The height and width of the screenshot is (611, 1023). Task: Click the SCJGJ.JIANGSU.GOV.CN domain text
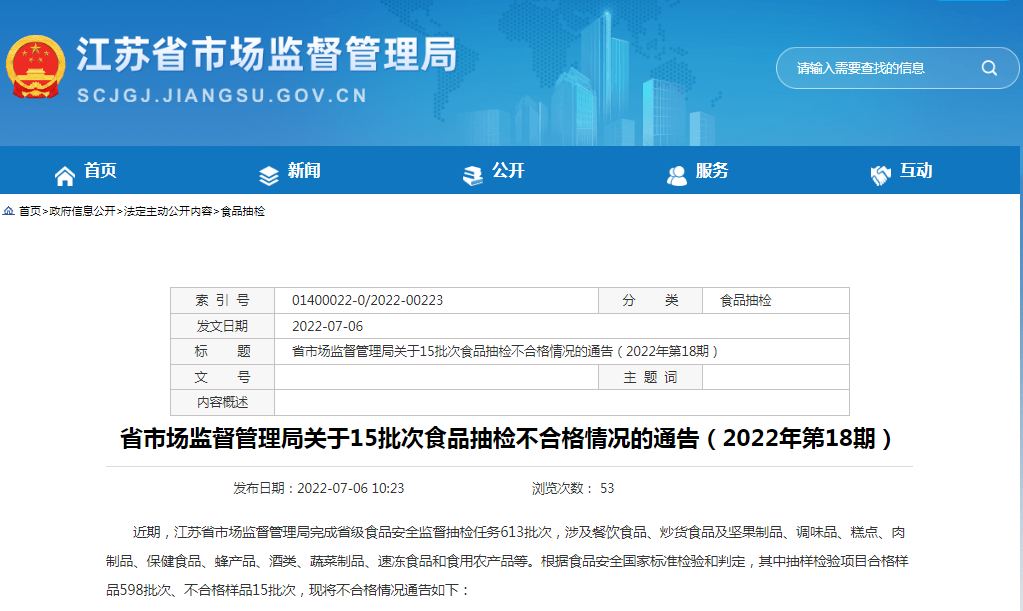pos(222,96)
